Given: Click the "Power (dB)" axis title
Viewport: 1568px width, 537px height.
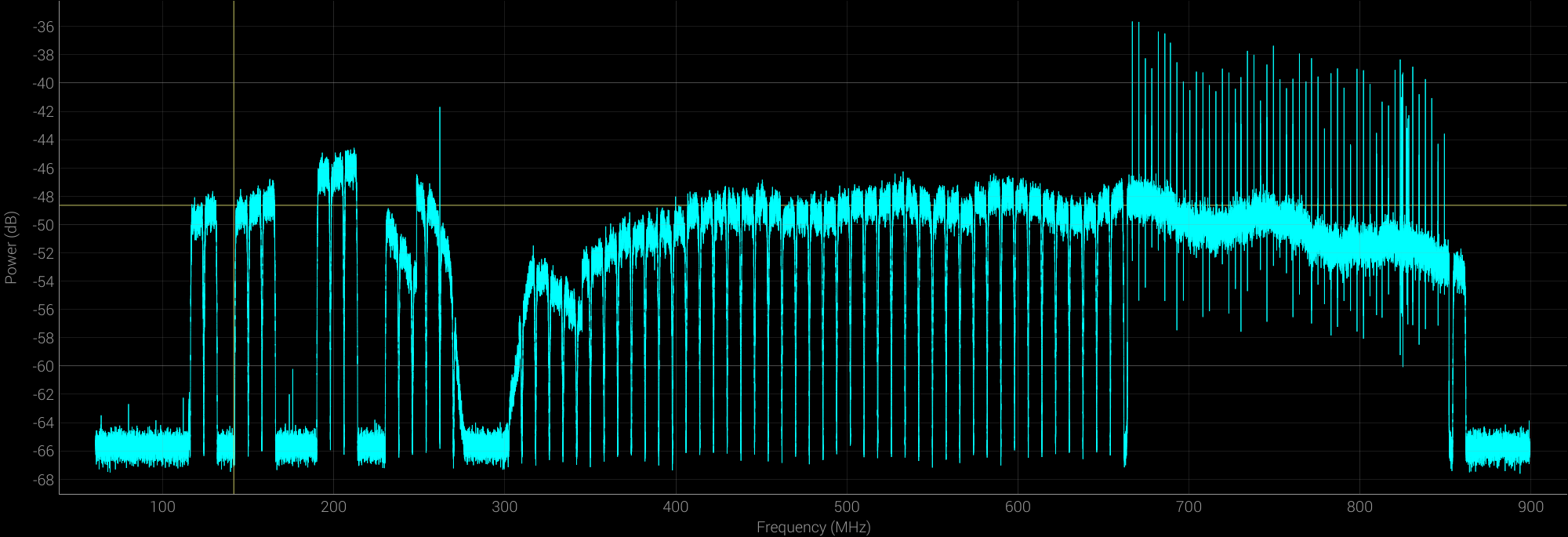Looking at the screenshot, I should [x=11, y=248].
